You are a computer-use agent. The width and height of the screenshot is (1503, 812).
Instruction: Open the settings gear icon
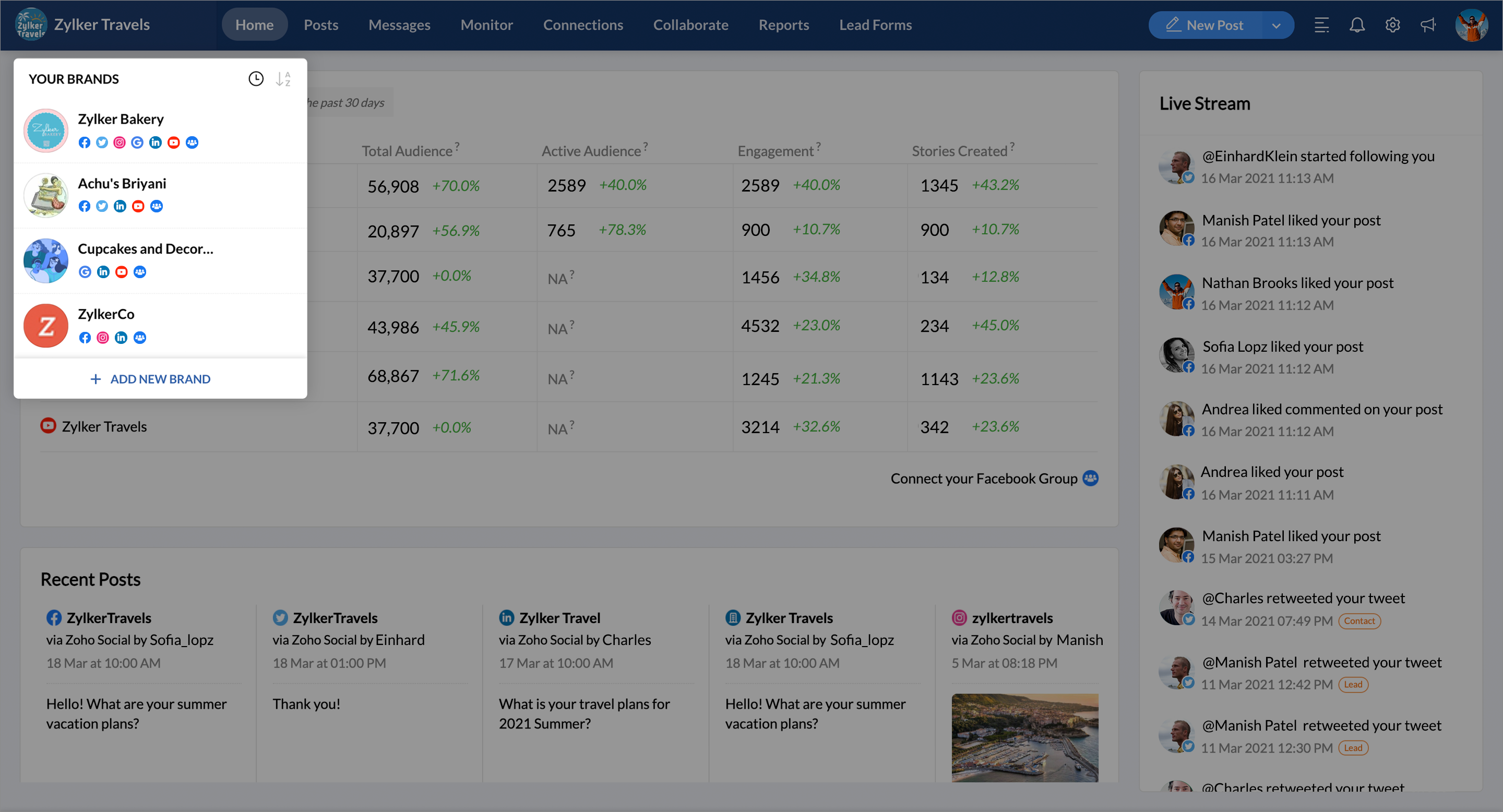1392,25
